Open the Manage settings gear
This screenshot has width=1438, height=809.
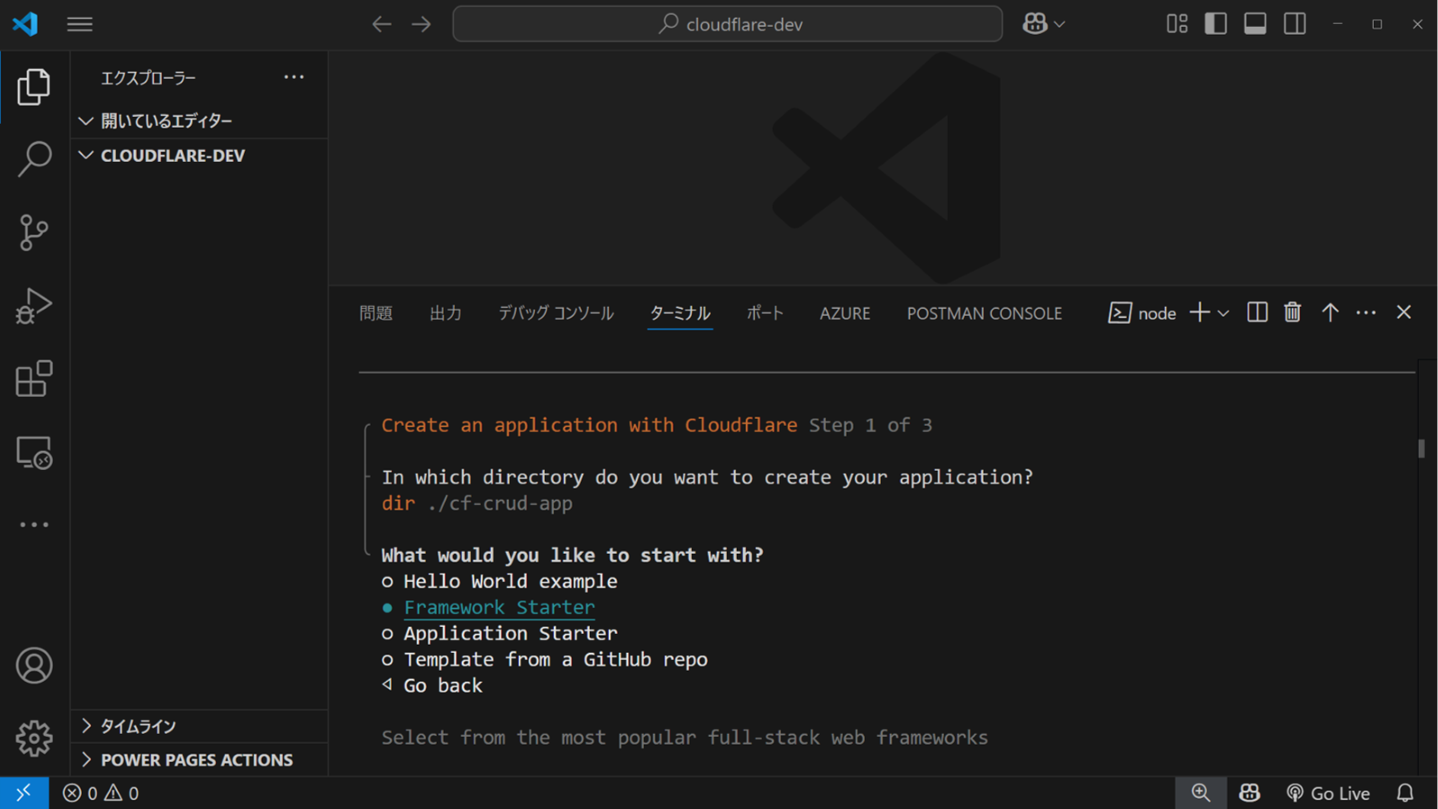coord(34,738)
